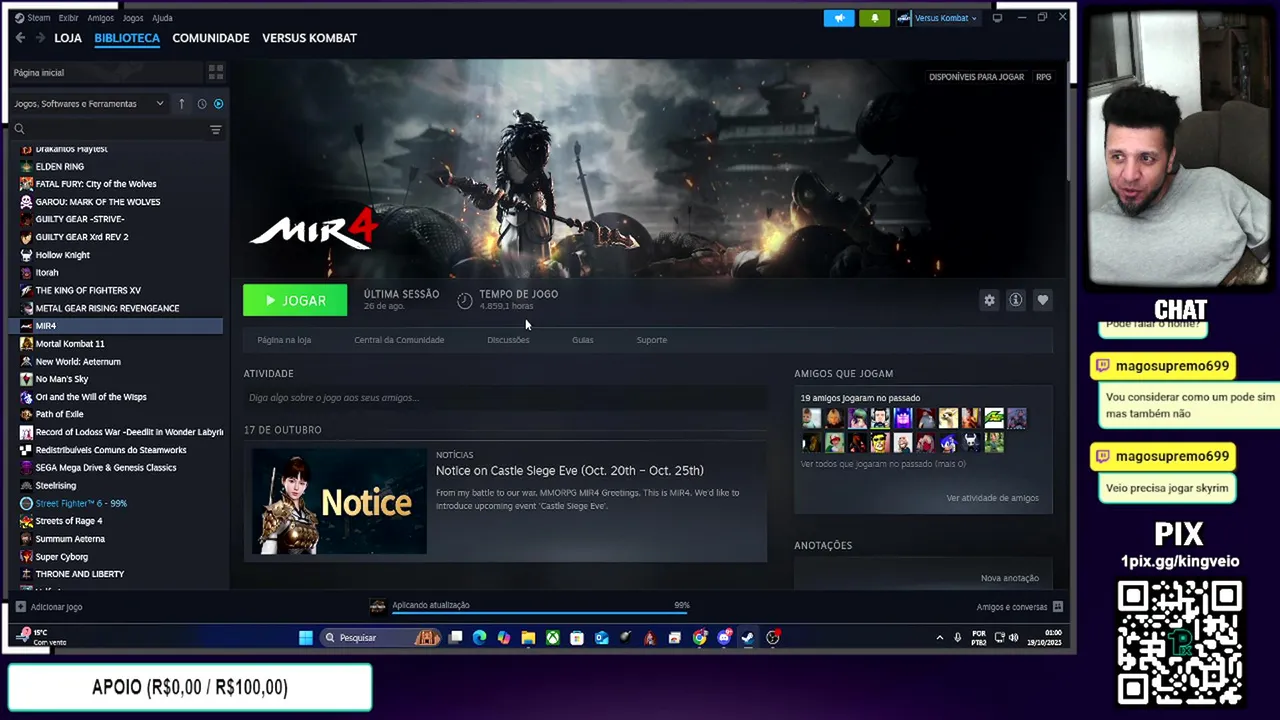Viewport: 1280px width, 720px height.
Task: Click Nova anotação button
Action: pyautogui.click(x=1009, y=578)
